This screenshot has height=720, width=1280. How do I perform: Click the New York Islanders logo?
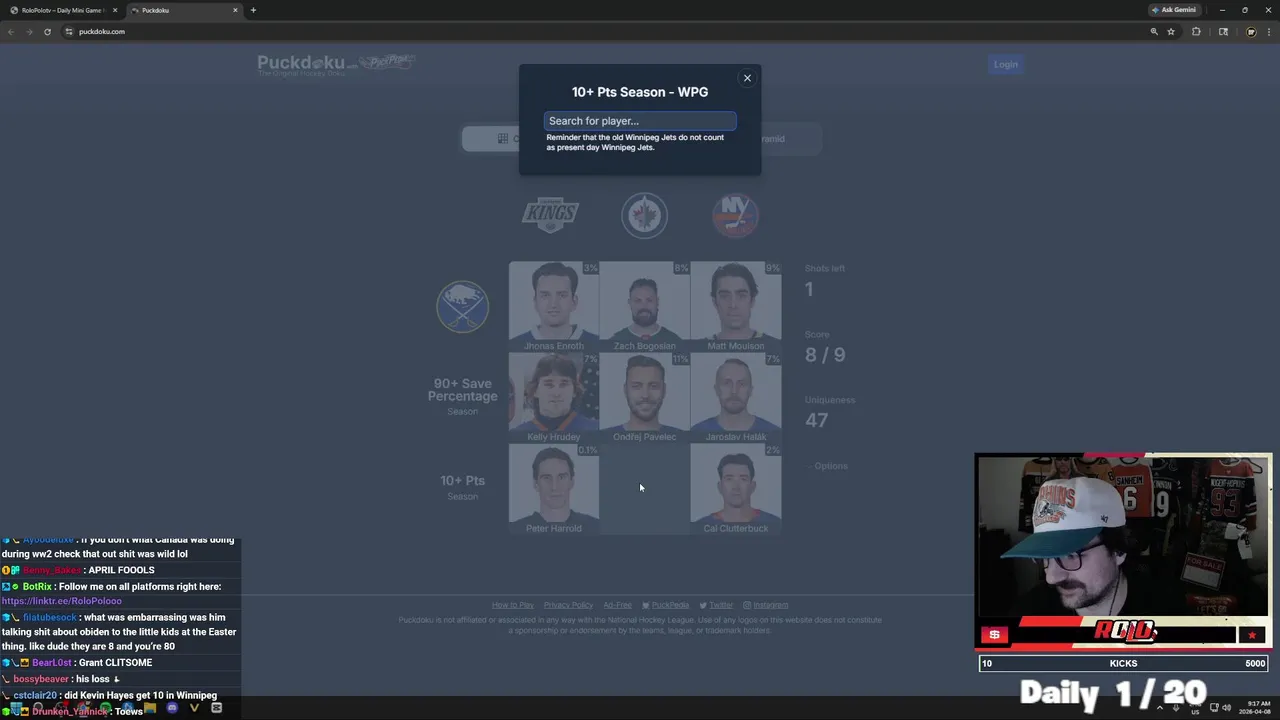pyautogui.click(x=736, y=215)
